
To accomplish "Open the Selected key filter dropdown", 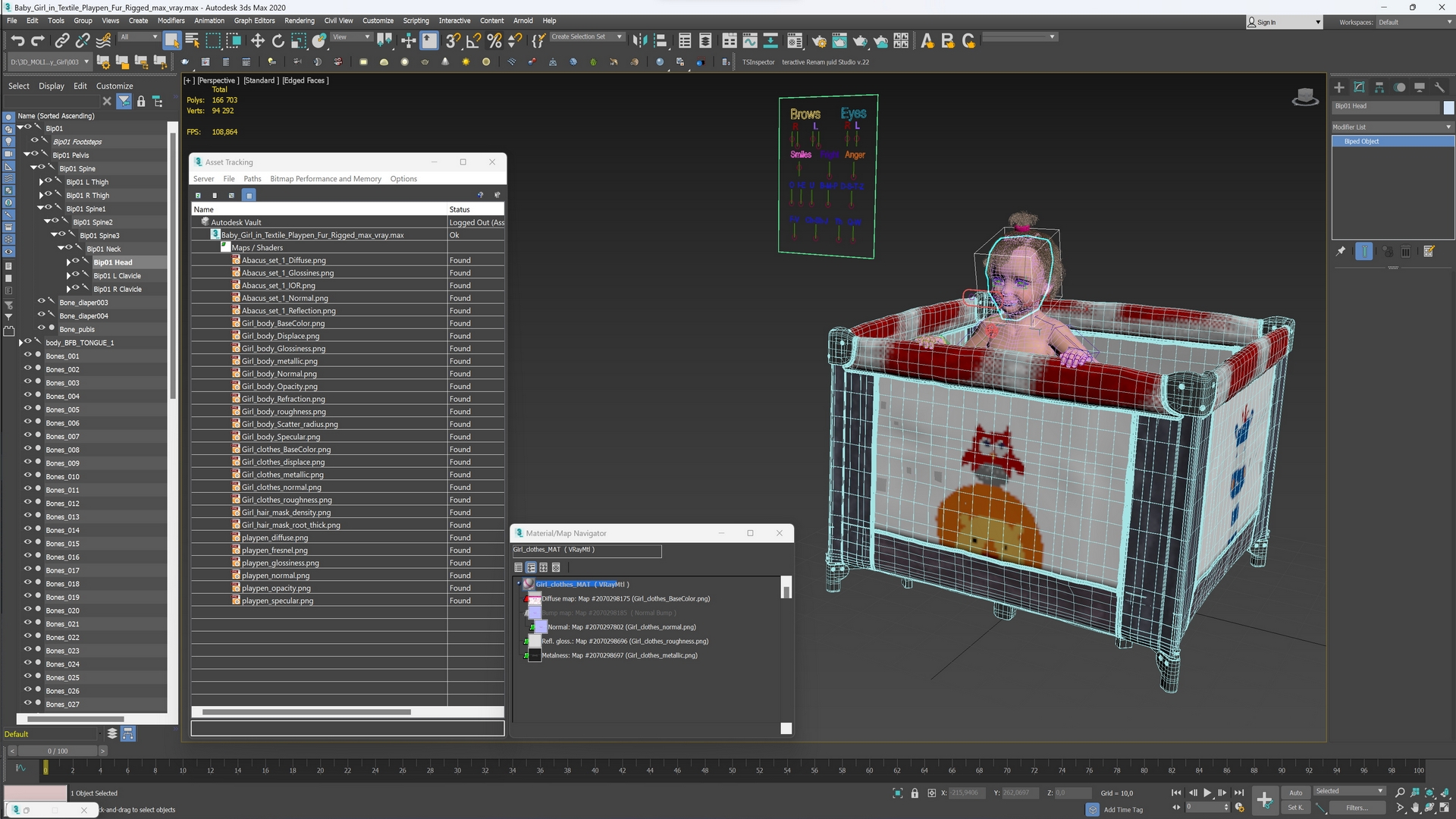I will (x=1349, y=791).
